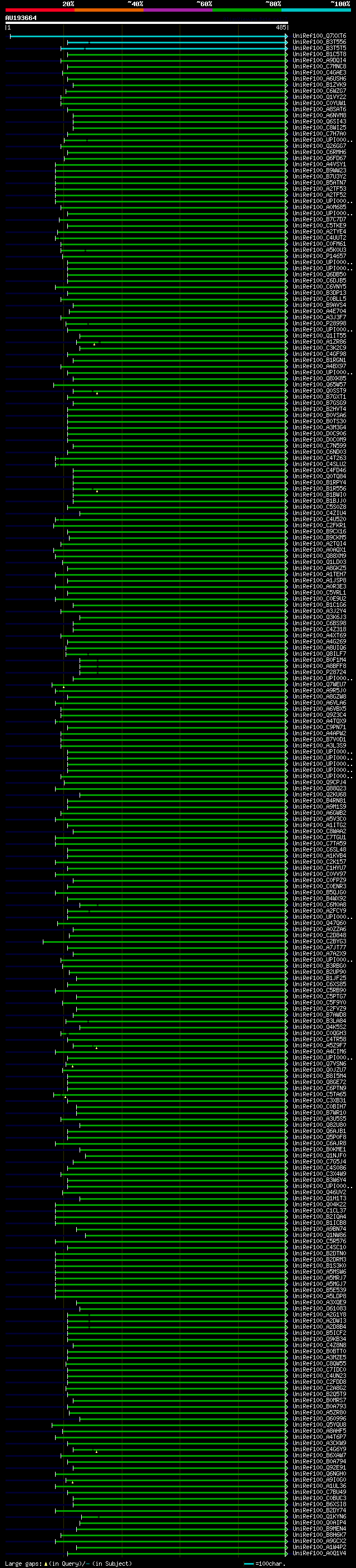Viewport: 356px width, 1568px height.
Task: Click the UniRef100_C4GAE3 label
Action: 319,73
